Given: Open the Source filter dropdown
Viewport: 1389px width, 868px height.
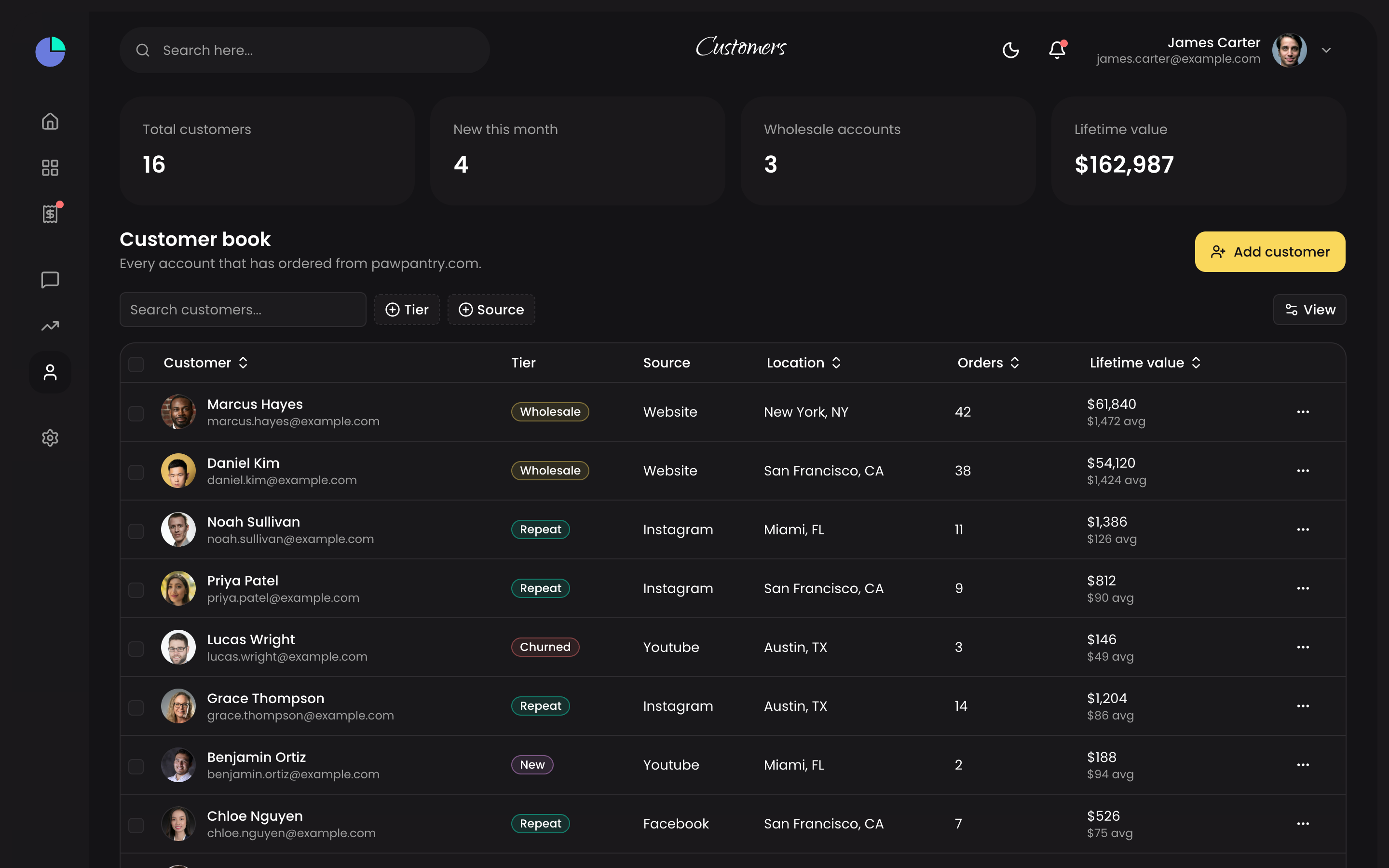Looking at the screenshot, I should click(x=491, y=310).
